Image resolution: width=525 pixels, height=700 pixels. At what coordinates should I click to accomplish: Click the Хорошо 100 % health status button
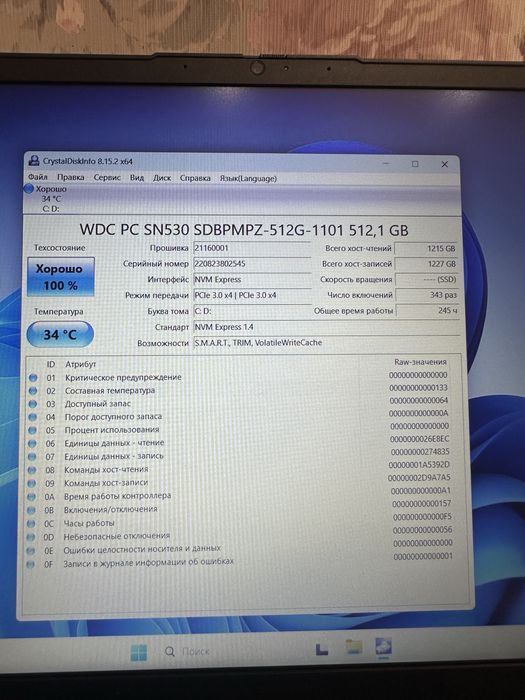61,276
